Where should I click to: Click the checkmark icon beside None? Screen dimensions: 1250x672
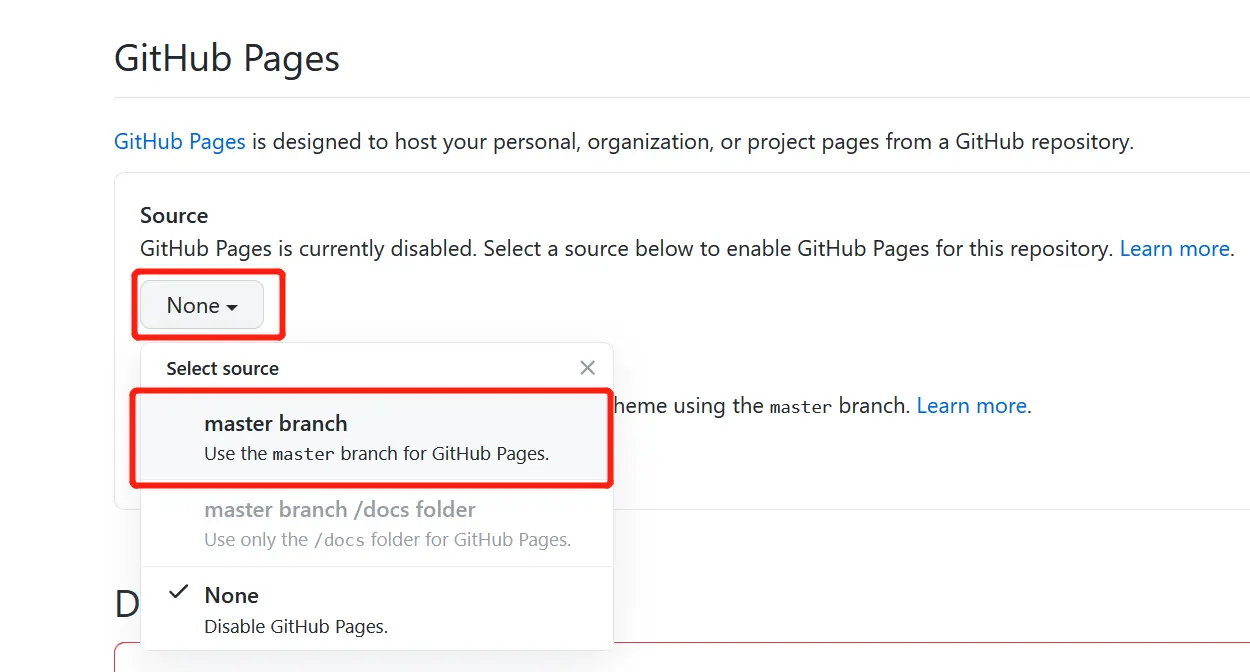coord(179,593)
